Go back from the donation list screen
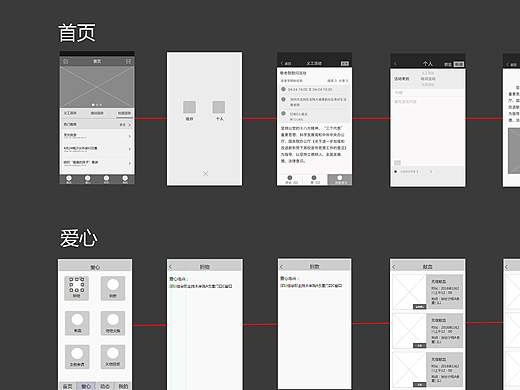 (394, 267)
